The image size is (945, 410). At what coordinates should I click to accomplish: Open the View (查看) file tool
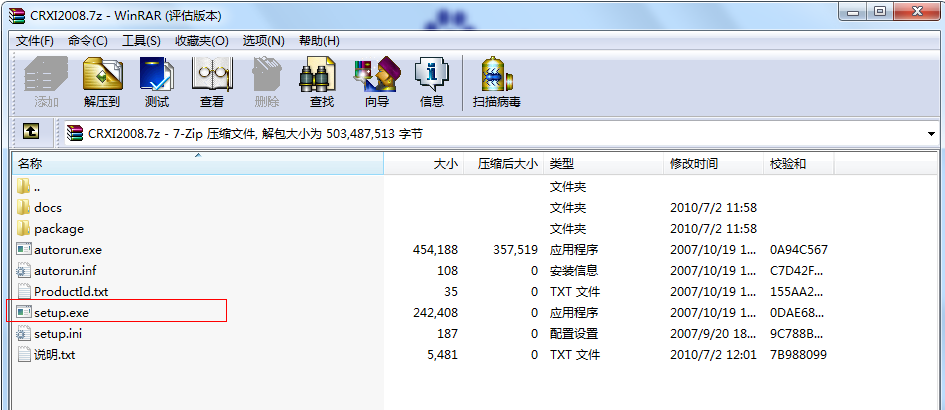pyautogui.click(x=212, y=83)
